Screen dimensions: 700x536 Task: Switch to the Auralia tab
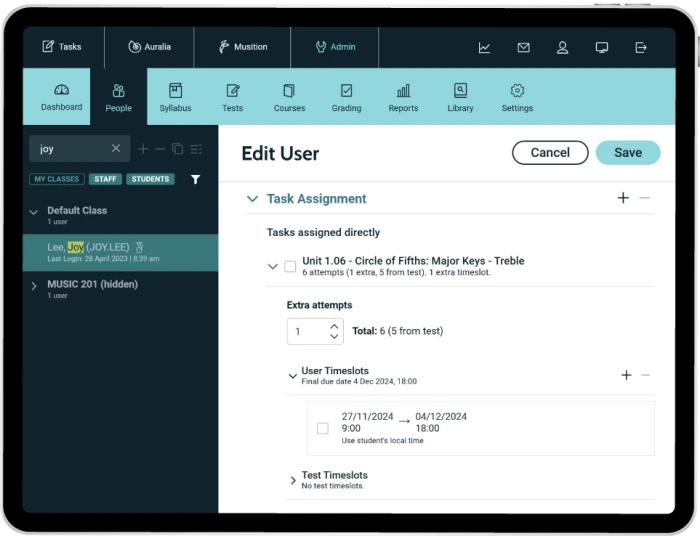(149, 47)
